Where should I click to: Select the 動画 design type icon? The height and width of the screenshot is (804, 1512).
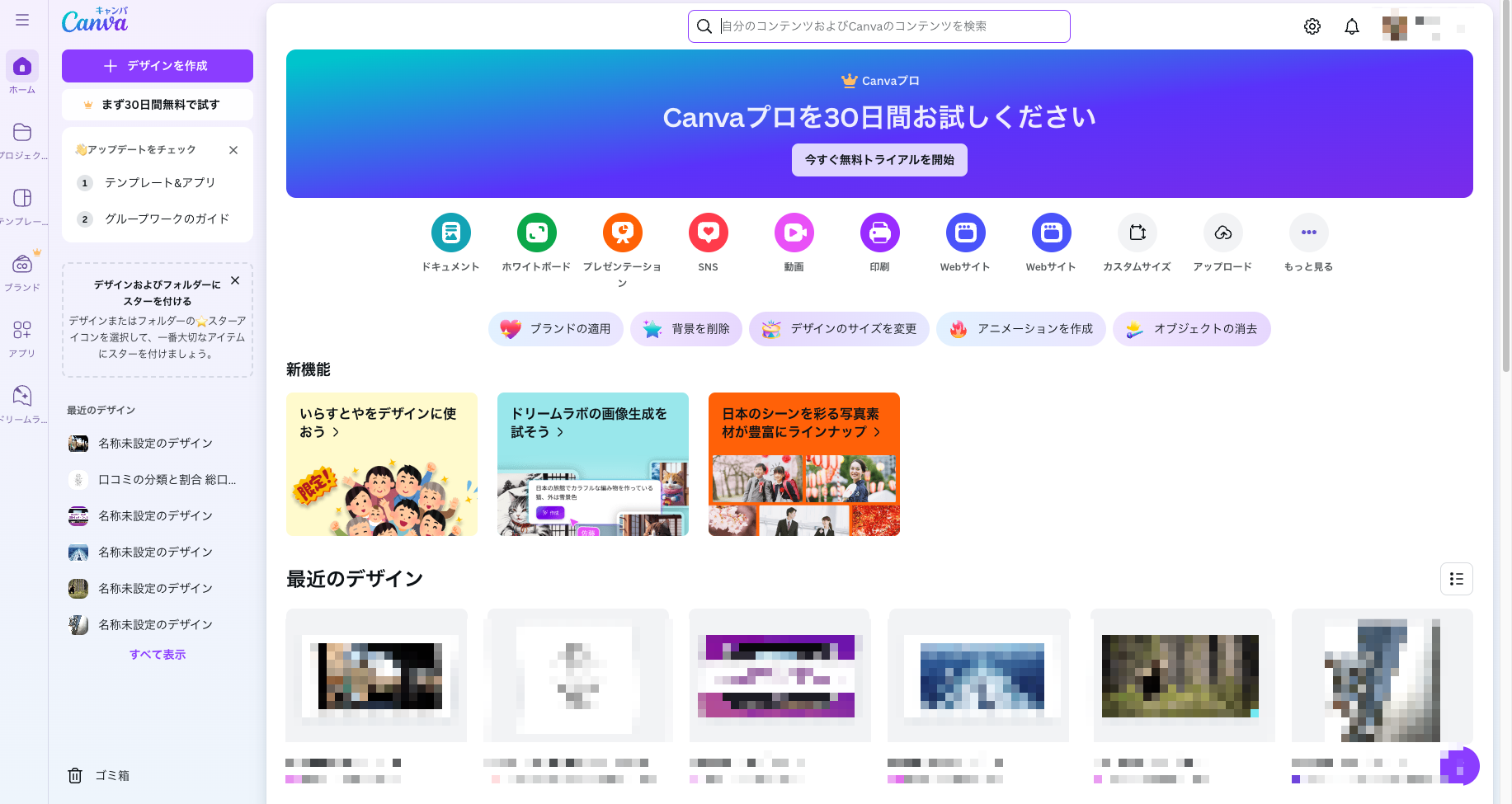pyautogui.click(x=794, y=233)
